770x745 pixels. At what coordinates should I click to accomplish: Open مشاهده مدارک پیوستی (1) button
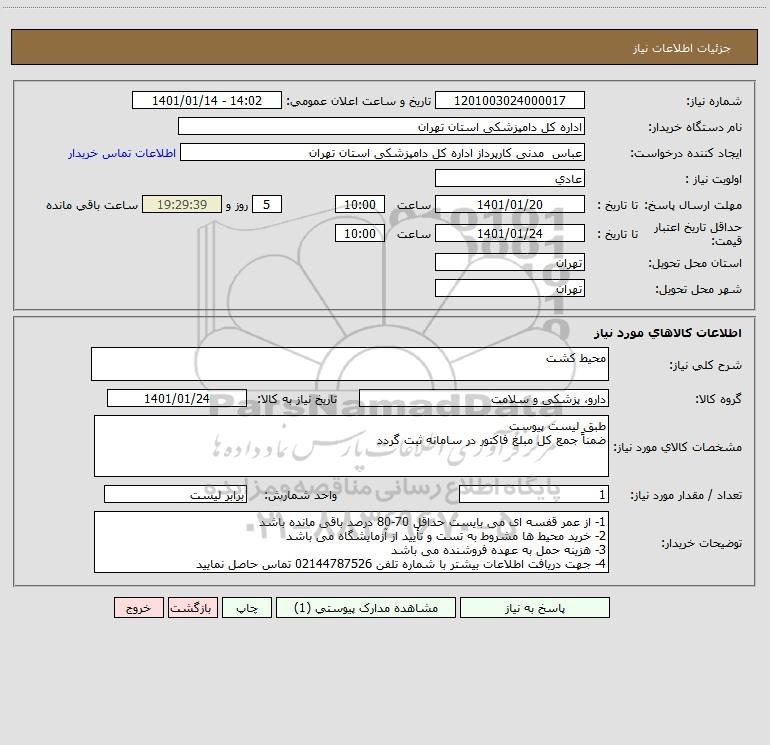point(366,608)
